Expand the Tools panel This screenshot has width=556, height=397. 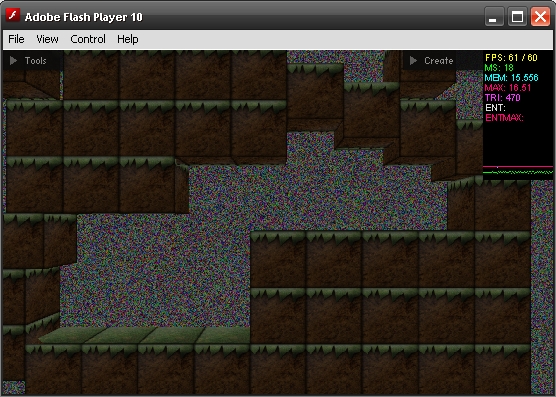point(33,61)
